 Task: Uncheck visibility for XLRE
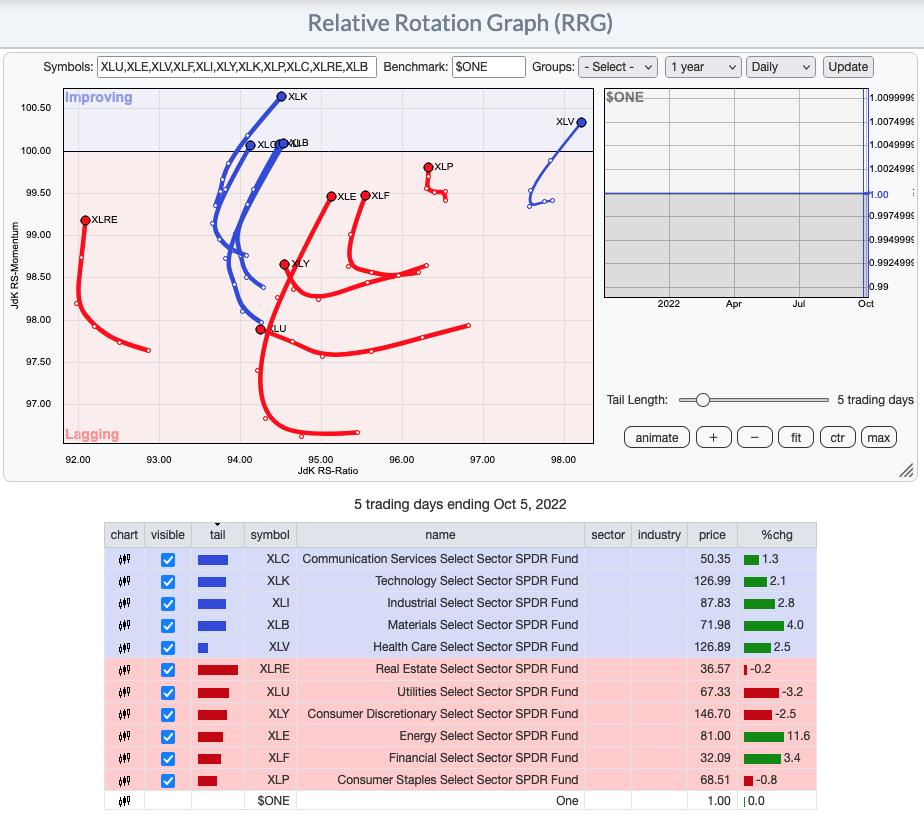pos(168,670)
